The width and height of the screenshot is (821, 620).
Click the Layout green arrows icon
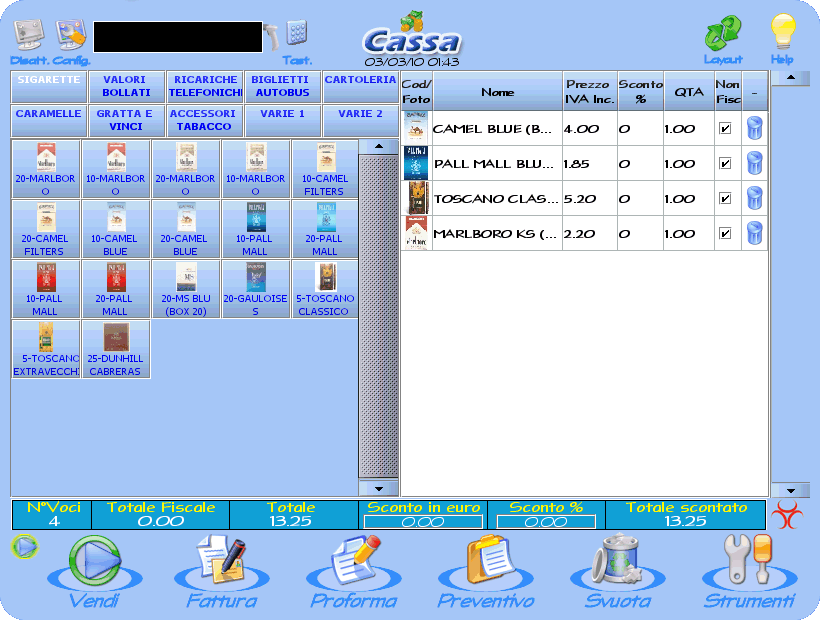coord(723,32)
